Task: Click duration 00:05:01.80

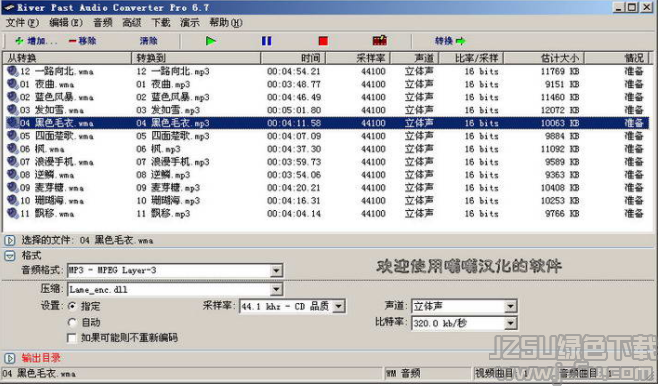Action: pyautogui.click(x=294, y=110)
